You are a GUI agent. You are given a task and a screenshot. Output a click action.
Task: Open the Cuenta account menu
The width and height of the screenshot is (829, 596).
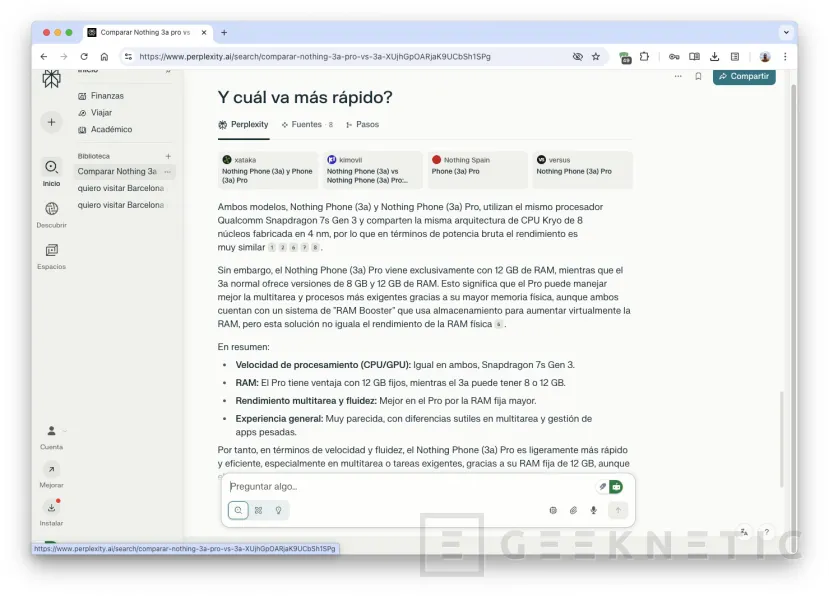coord(51,437)
